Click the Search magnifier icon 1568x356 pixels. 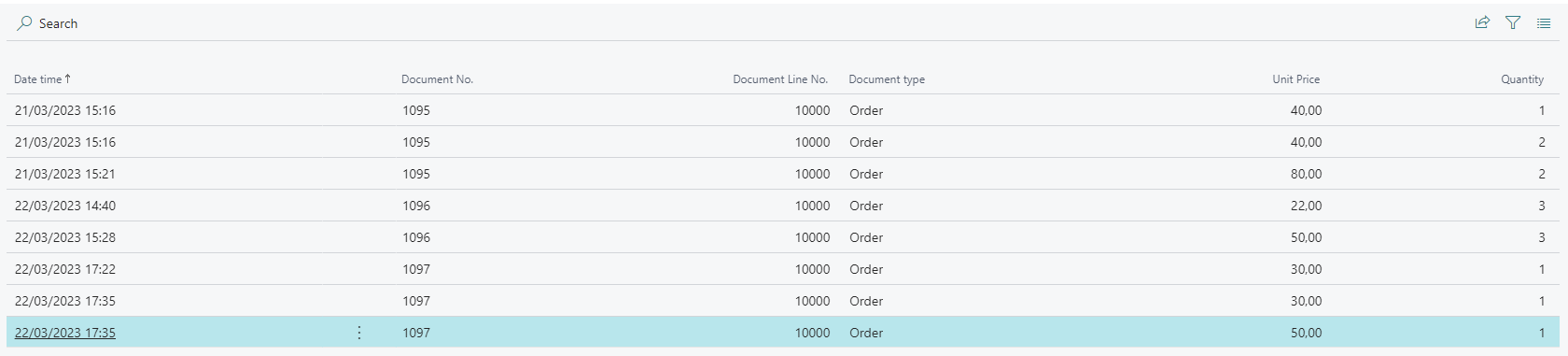(25, 23)
